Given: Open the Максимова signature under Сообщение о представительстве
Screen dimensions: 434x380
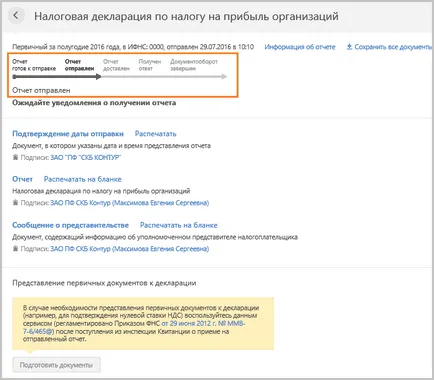Looking at the screenshot, I should coord(130,249).
